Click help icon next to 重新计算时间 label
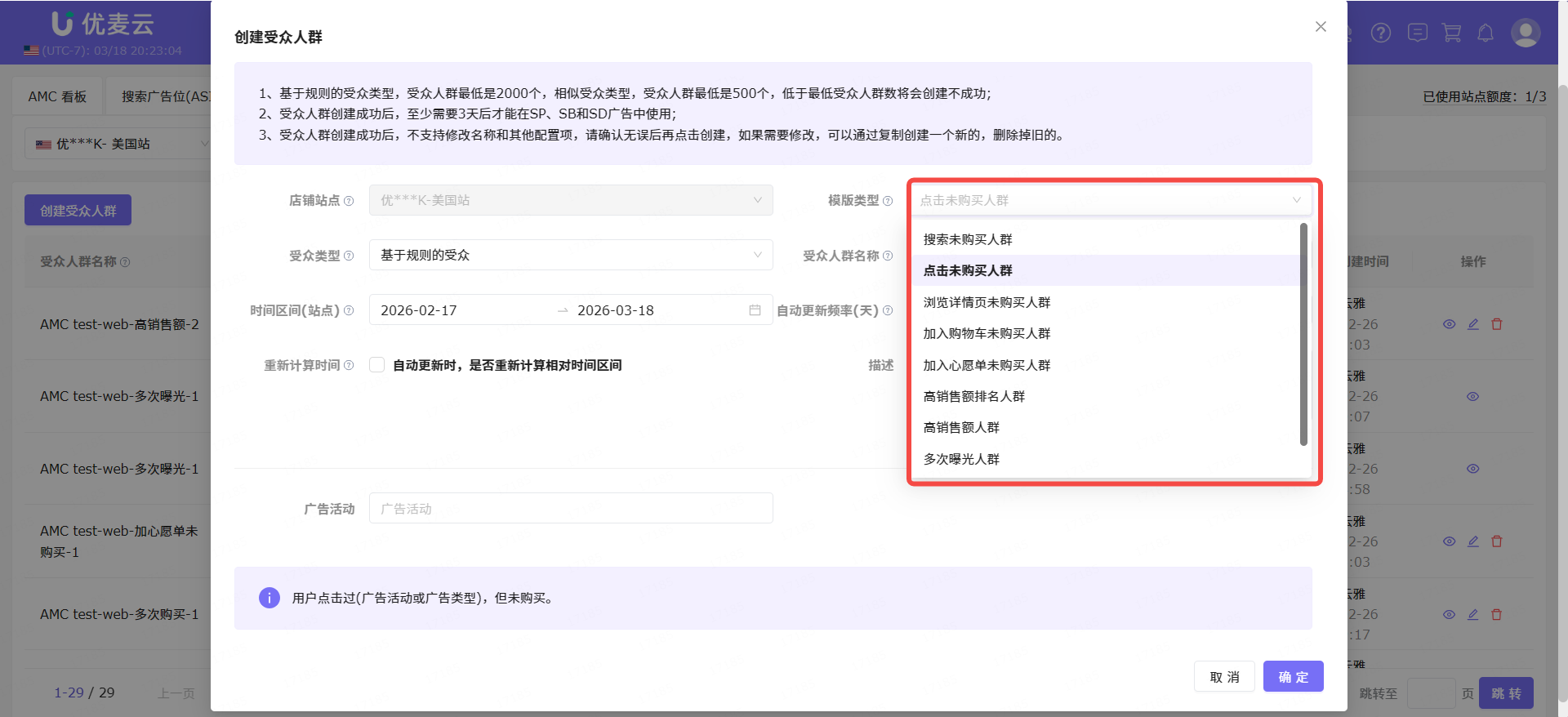1568x717 pixels. 349,365
